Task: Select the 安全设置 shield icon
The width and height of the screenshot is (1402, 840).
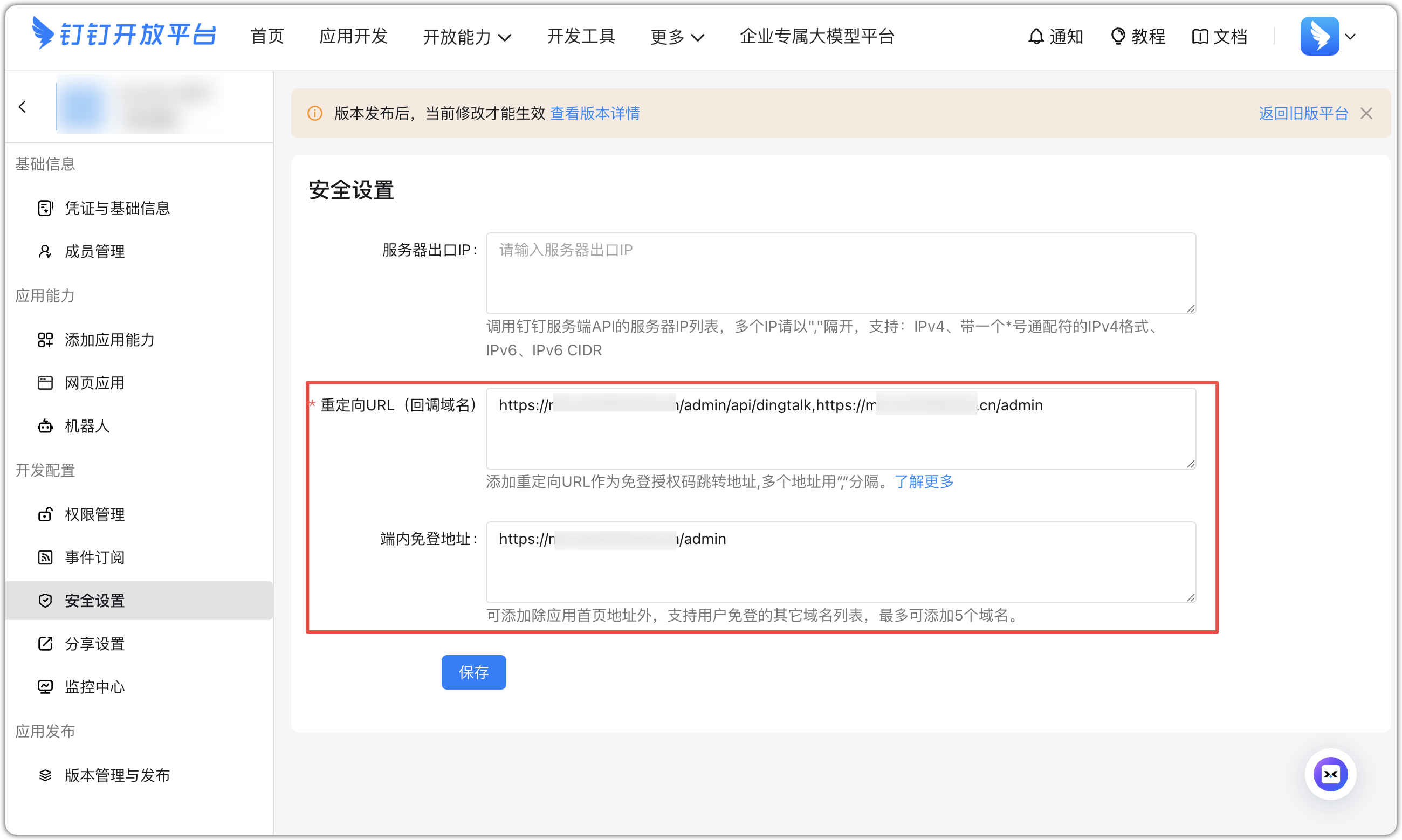Action: pyautogui.click(x=45, y=601)
